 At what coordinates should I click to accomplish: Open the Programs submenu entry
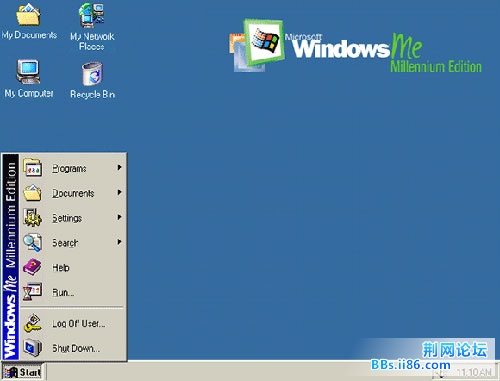[73, 168]
